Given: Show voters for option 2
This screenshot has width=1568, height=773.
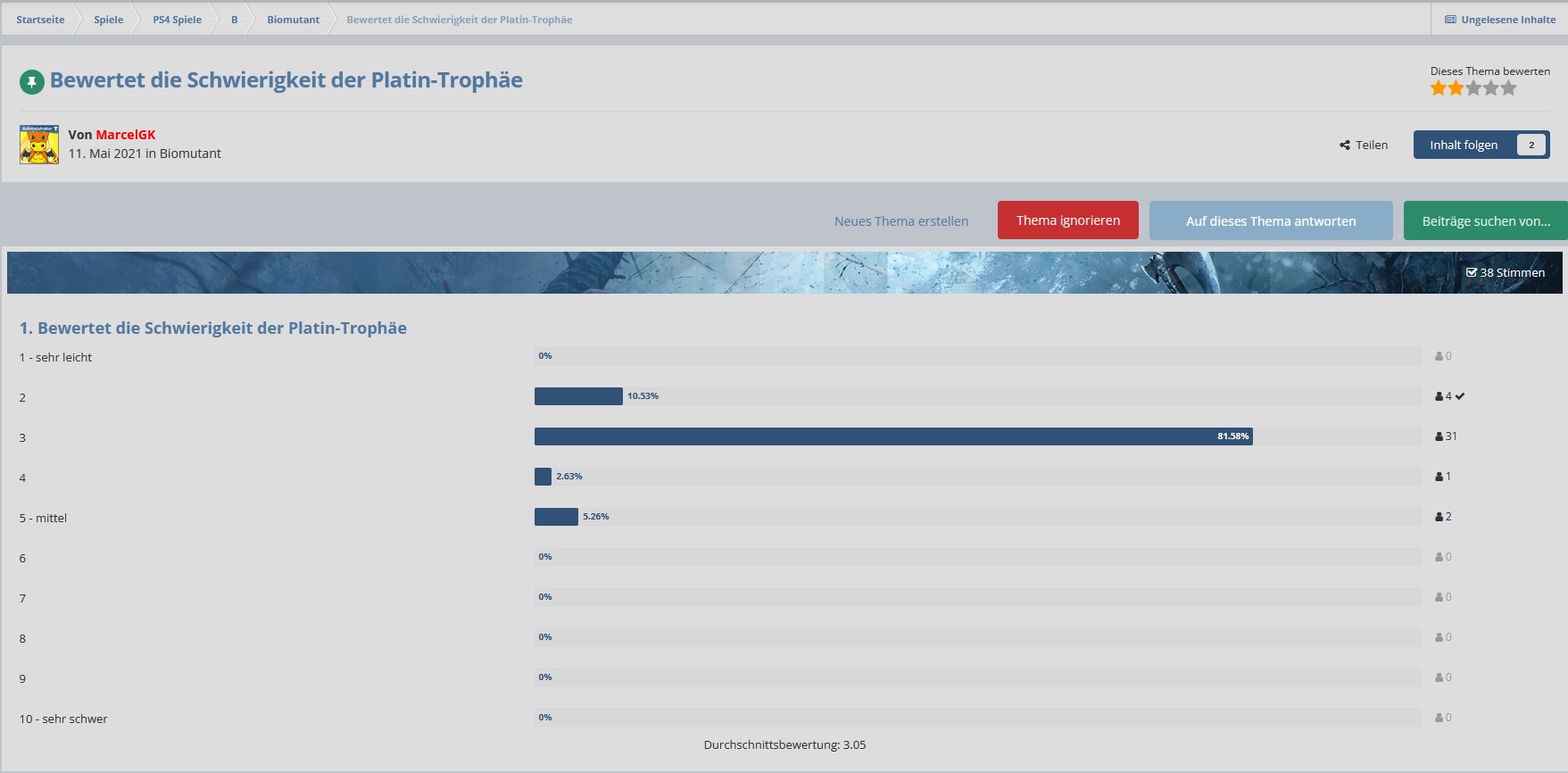Looking at the screenshot, I should point(1444,396).
